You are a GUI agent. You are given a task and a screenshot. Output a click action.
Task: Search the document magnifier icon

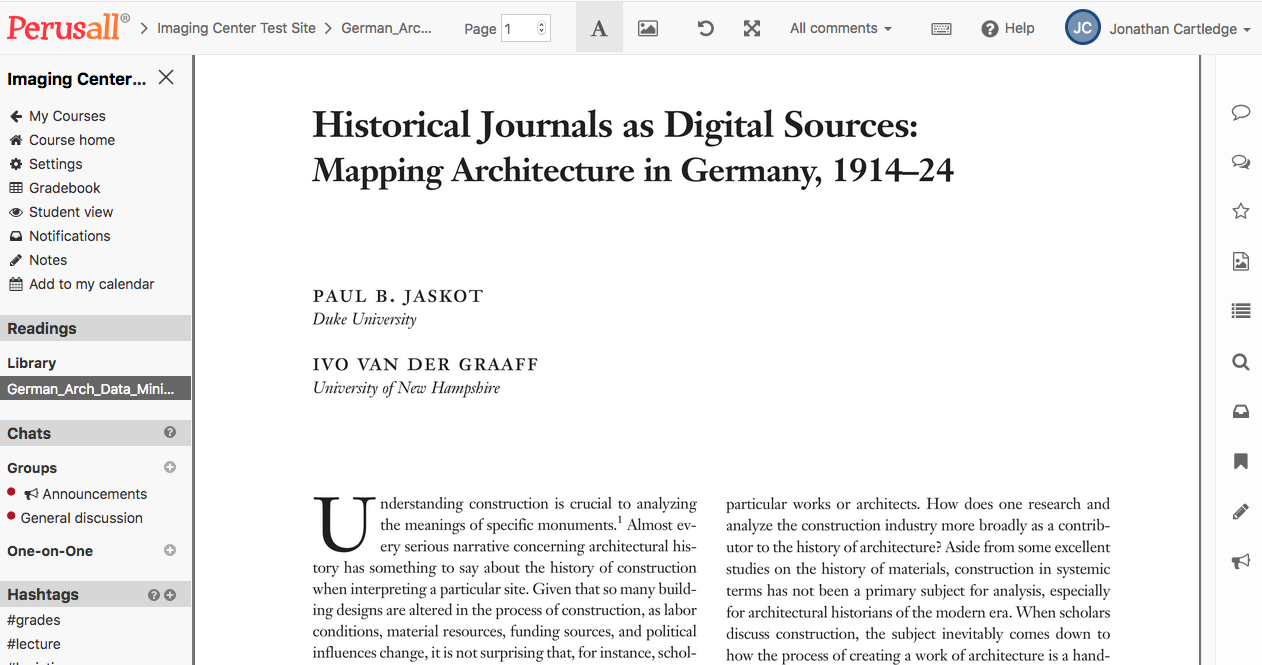pos(1241,362)
